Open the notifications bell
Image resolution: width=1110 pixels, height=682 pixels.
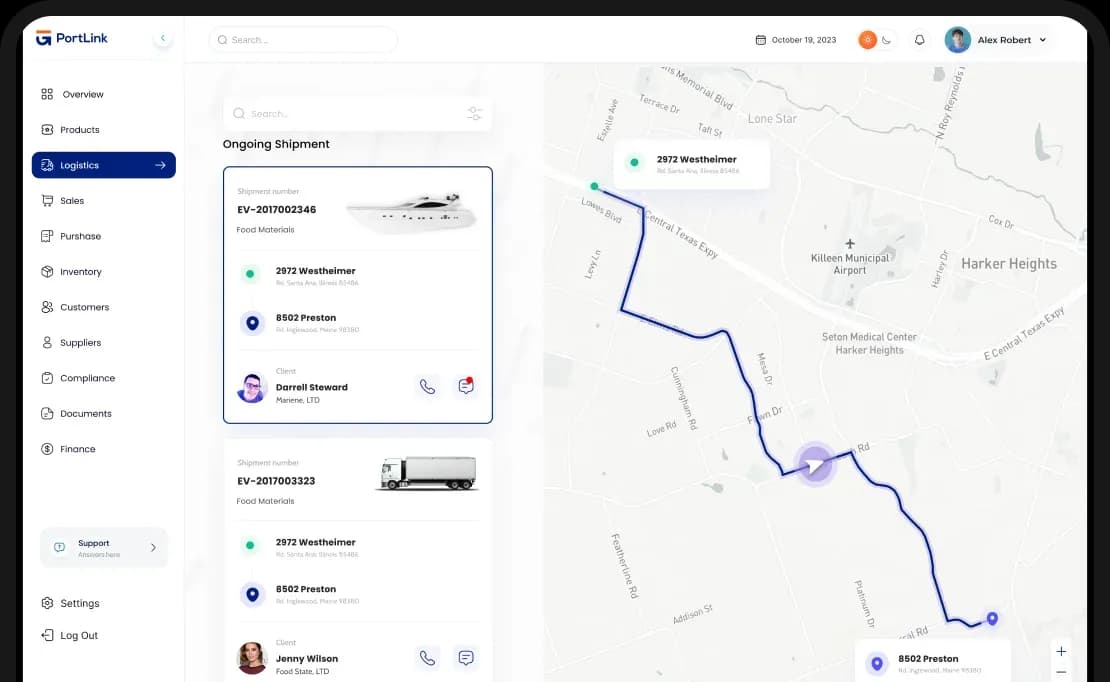[920, 40]
